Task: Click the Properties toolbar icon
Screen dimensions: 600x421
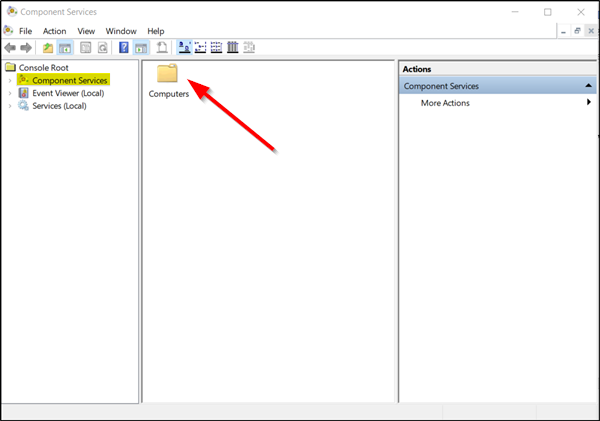Action: click(85, 48)
